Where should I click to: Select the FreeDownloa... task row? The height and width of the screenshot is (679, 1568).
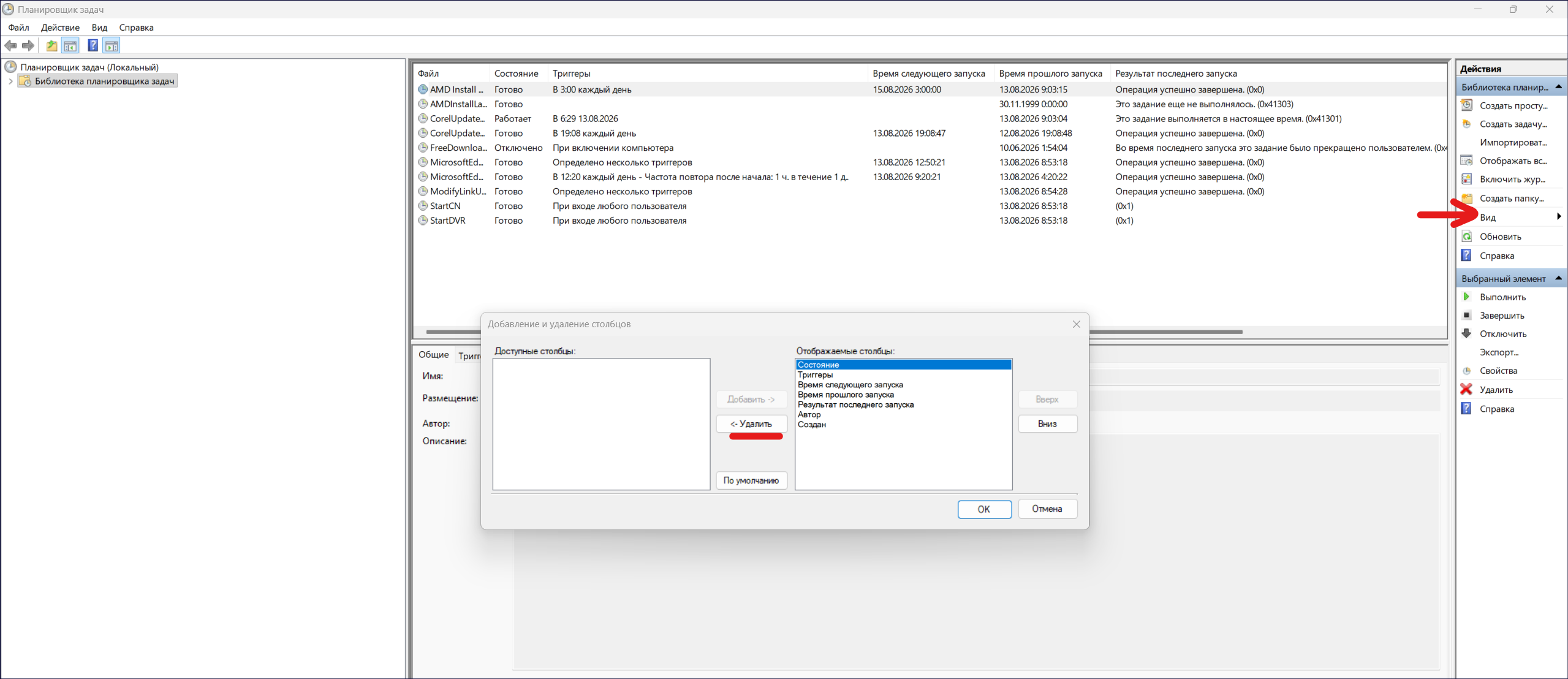[x=930, y=148]
